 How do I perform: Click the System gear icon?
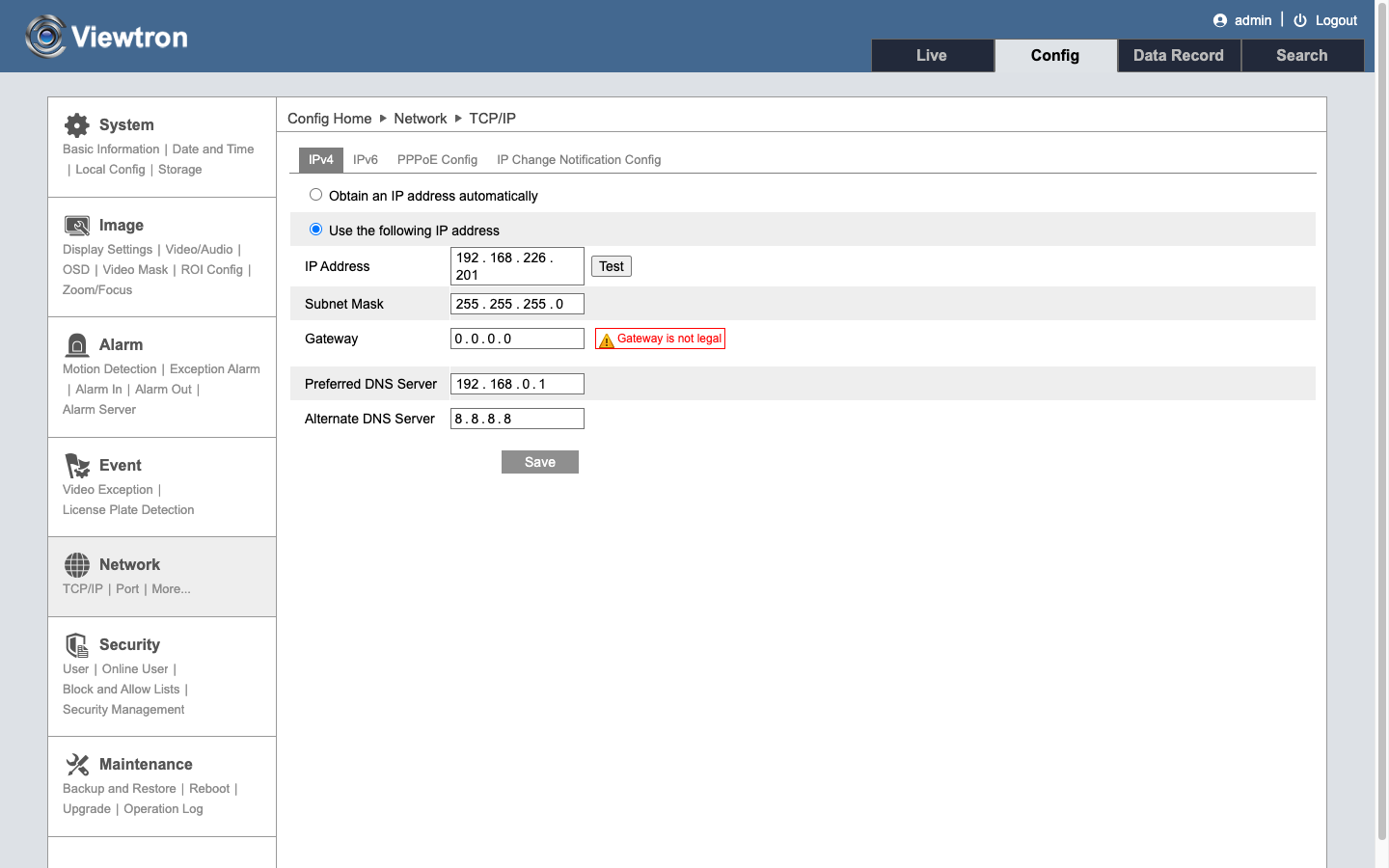coord(77,125)
